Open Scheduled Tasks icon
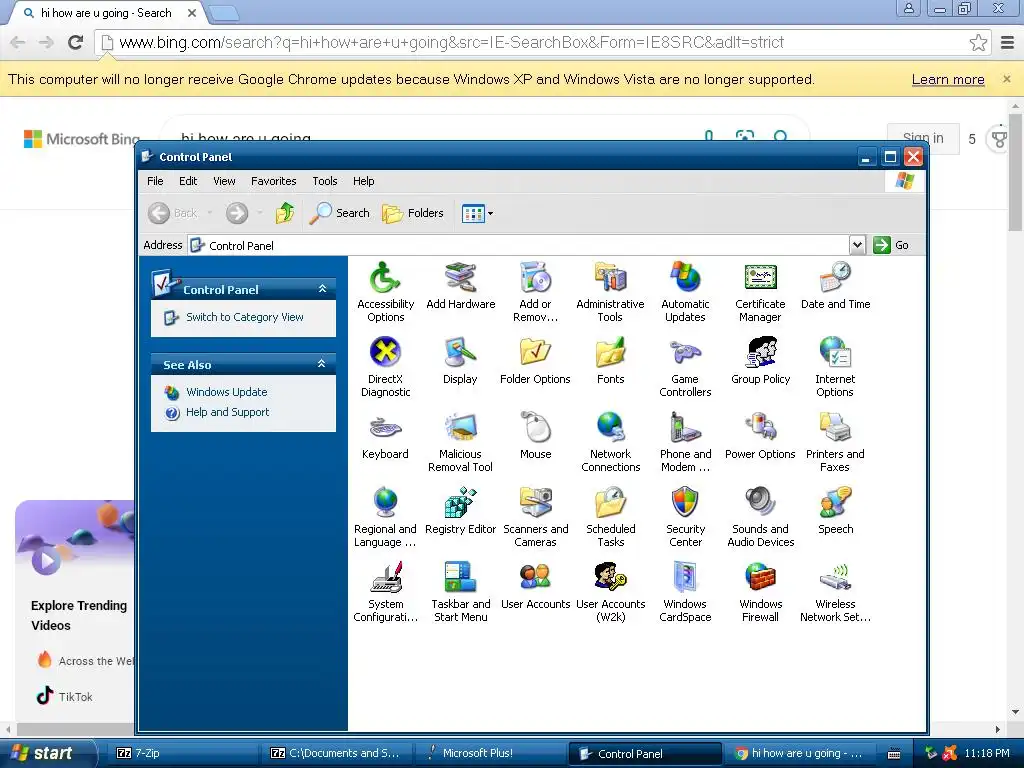1024x768 pixels. [x=610, y=517]
